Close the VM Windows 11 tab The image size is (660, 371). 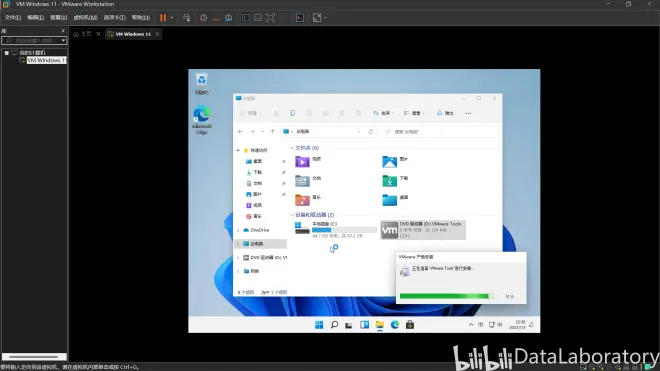point(157,34)
